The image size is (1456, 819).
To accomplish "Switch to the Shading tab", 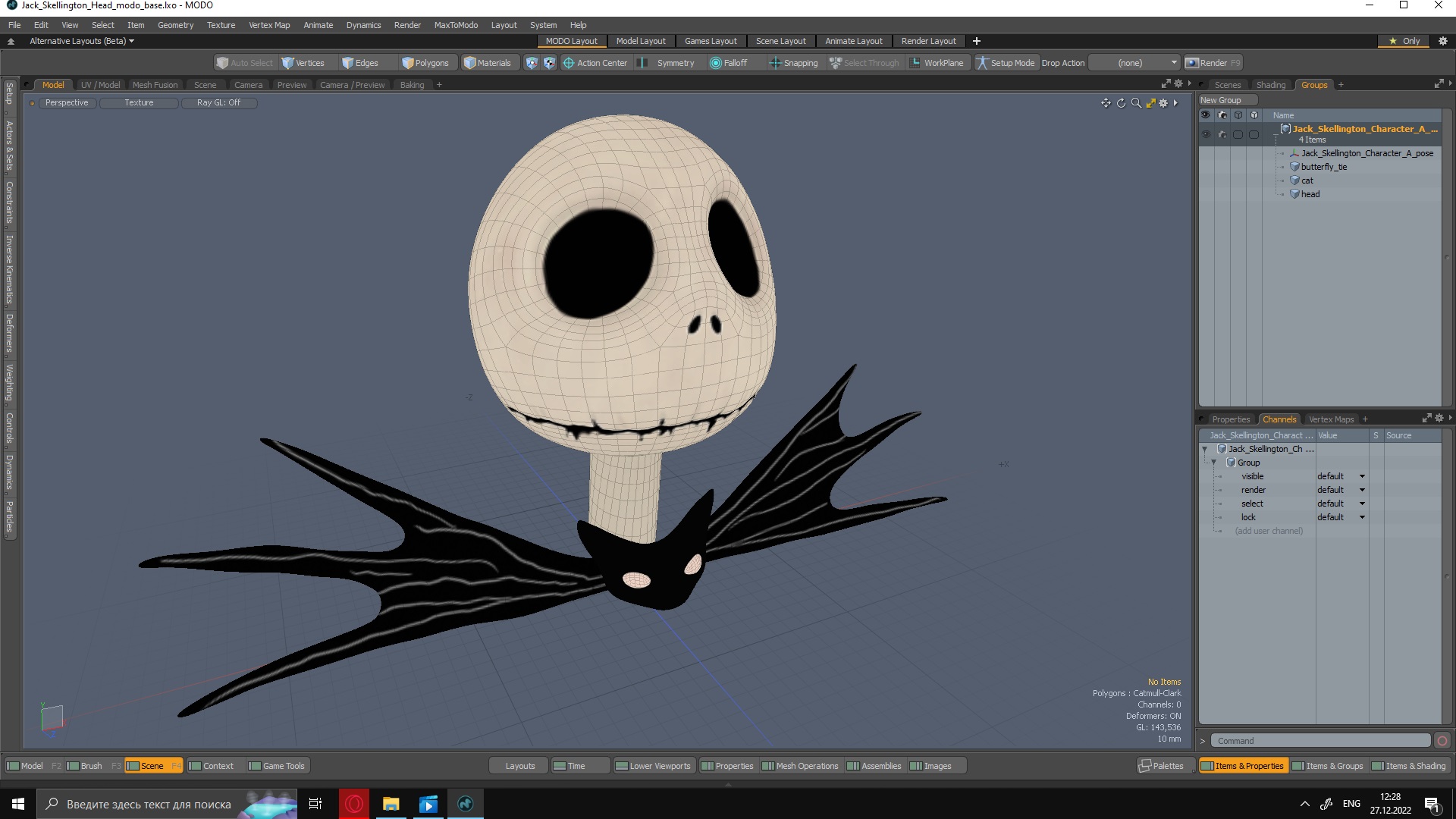I will click(x=1271, y=85).
